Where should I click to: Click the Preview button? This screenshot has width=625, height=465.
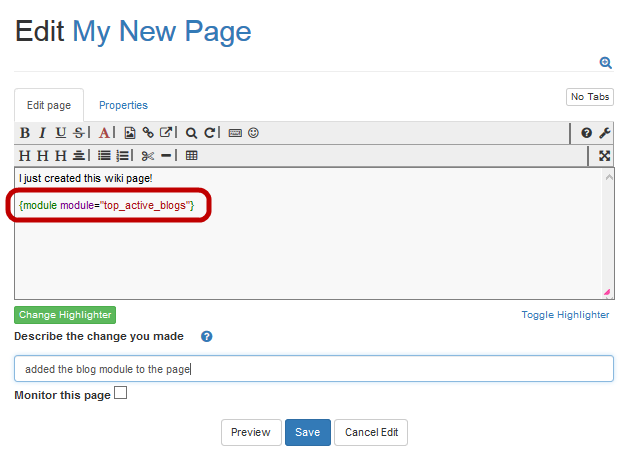click(x=250, y=432)
